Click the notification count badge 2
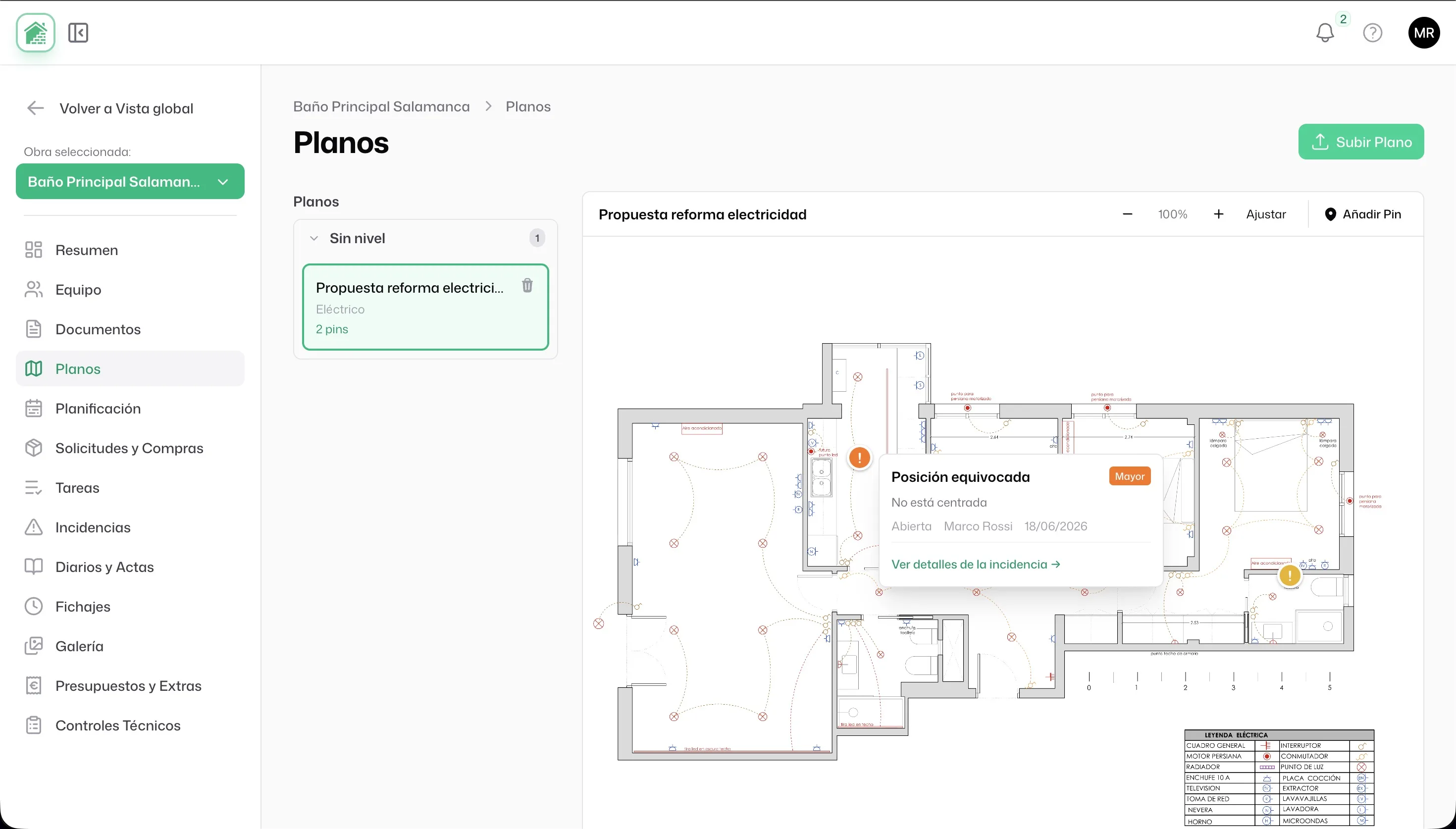The image size is (1456, 829). click(x=1343, y=19)
